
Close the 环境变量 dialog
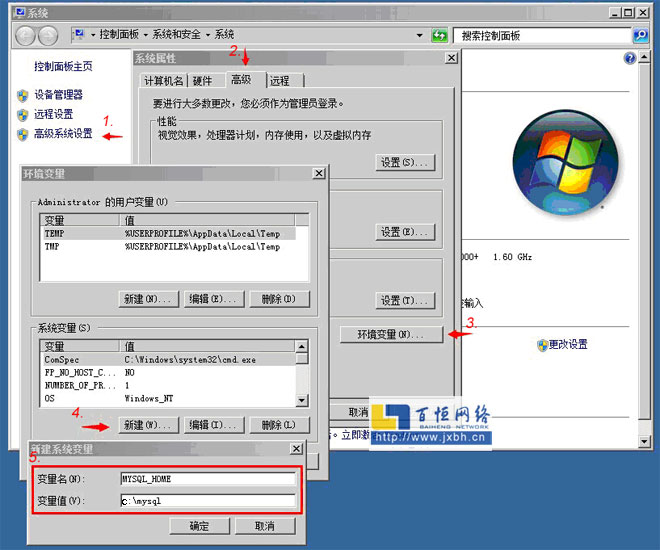319,173
